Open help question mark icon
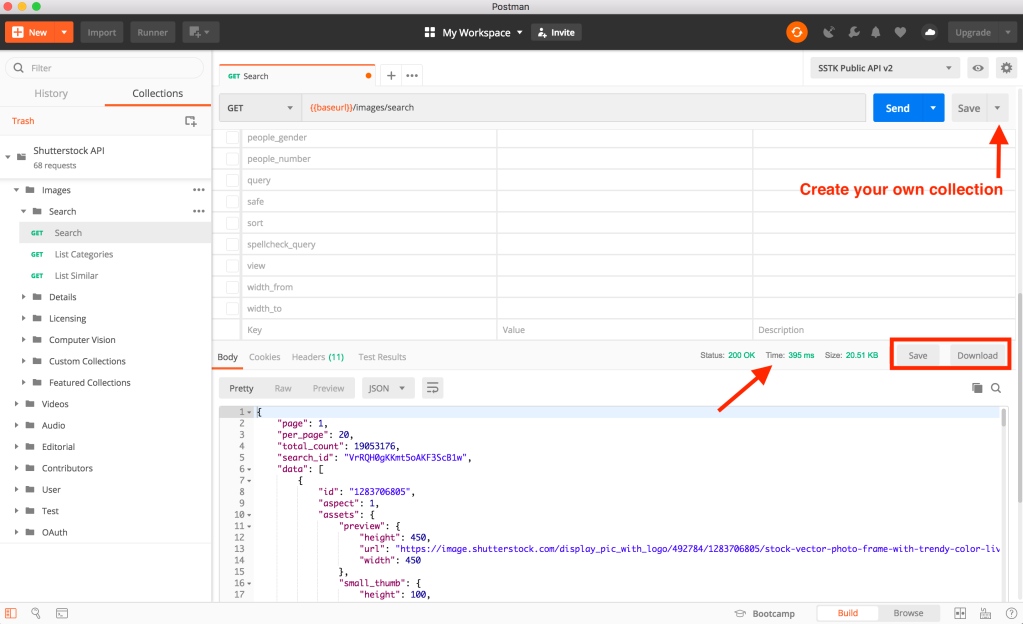This screenshot has height=624, width=1023. coord(1011,613)
